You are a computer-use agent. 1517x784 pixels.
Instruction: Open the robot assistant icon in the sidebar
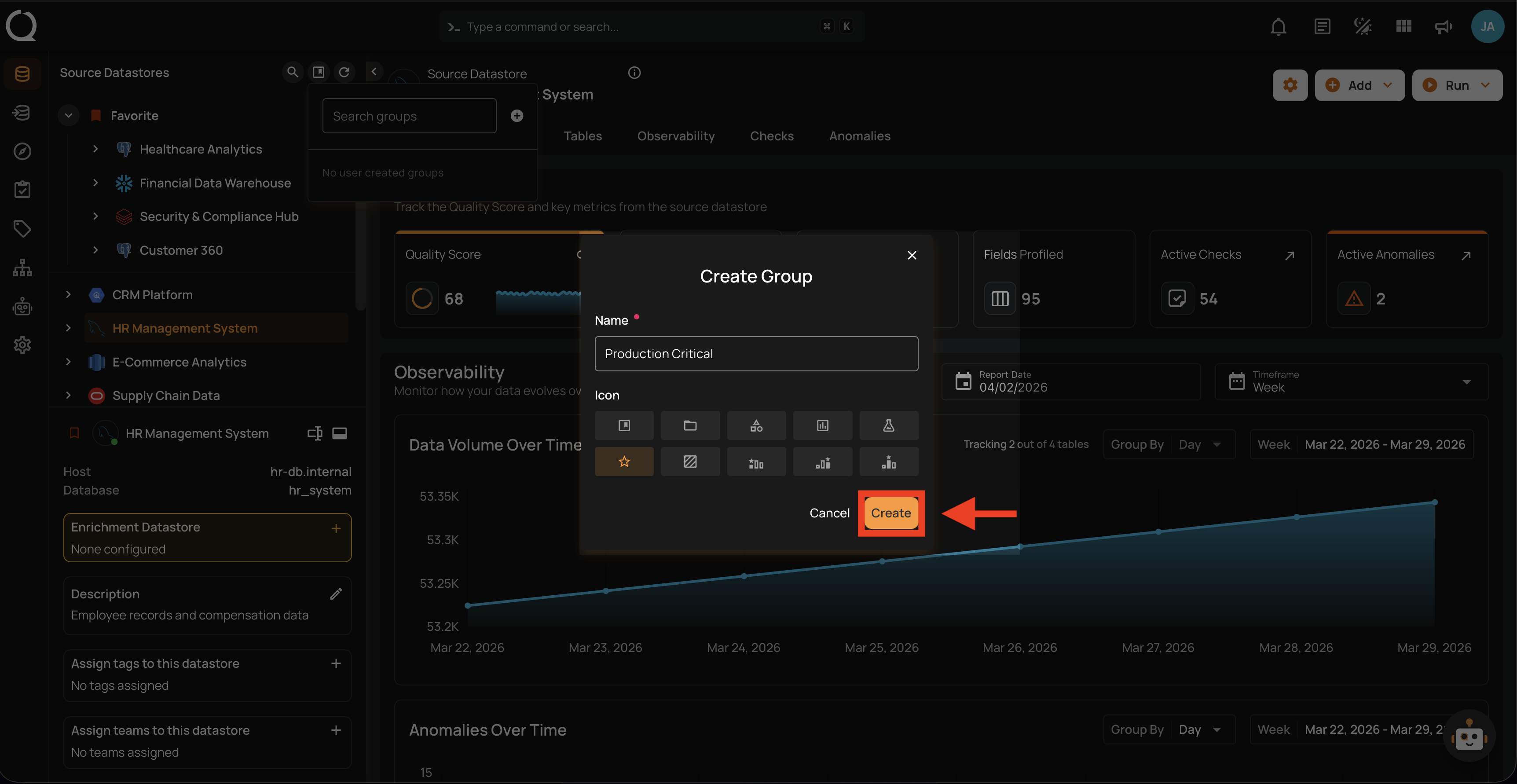22,306
